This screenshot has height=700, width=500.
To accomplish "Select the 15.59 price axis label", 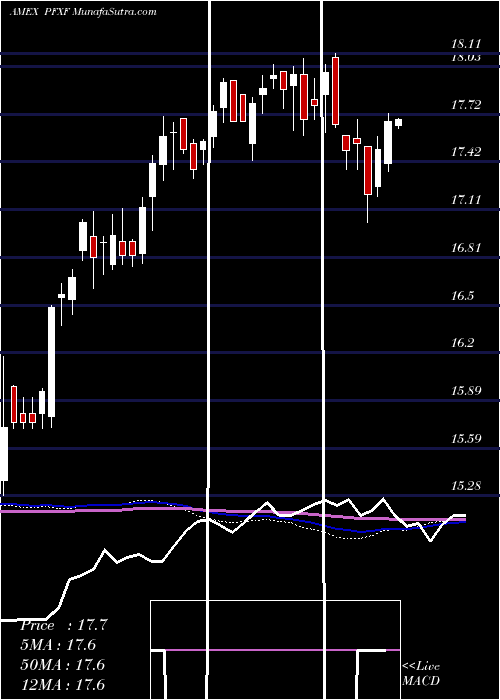I will coord(466,438).
